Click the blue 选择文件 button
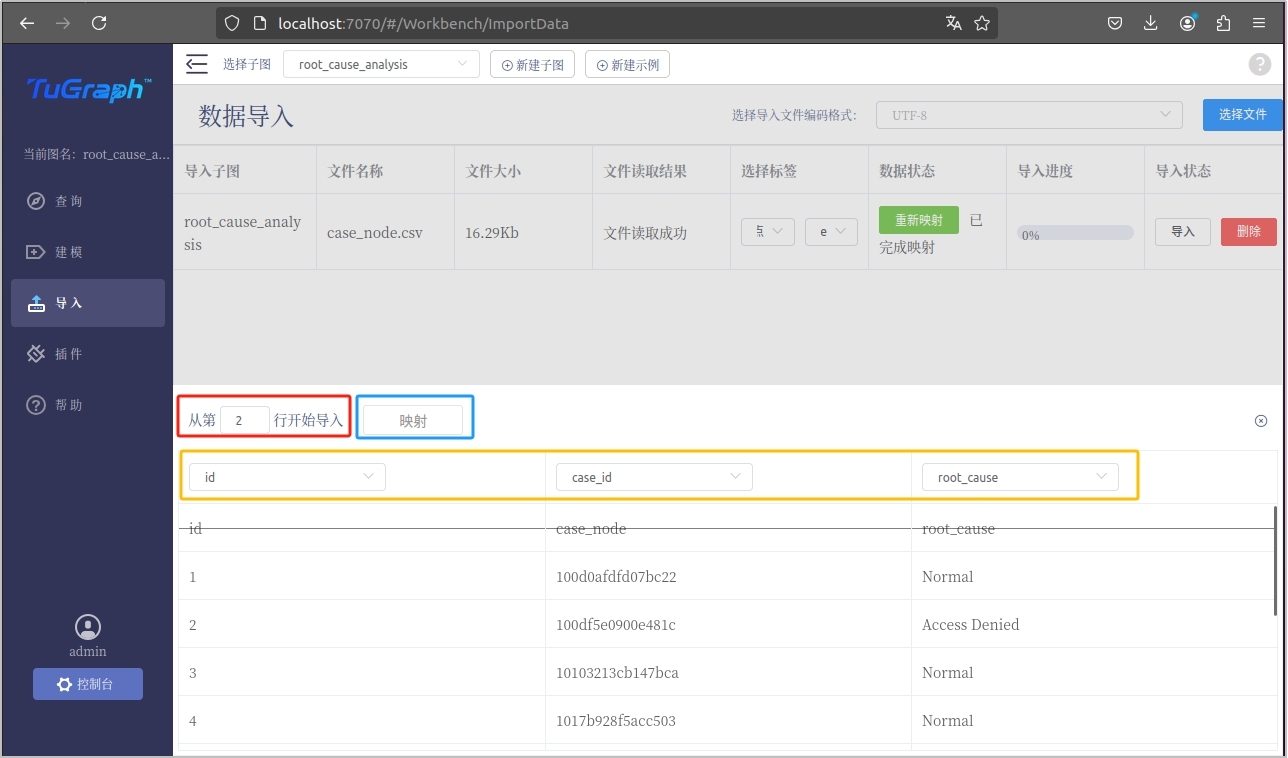Screen dimensions: 1288x758 [x=1241, y=115]
